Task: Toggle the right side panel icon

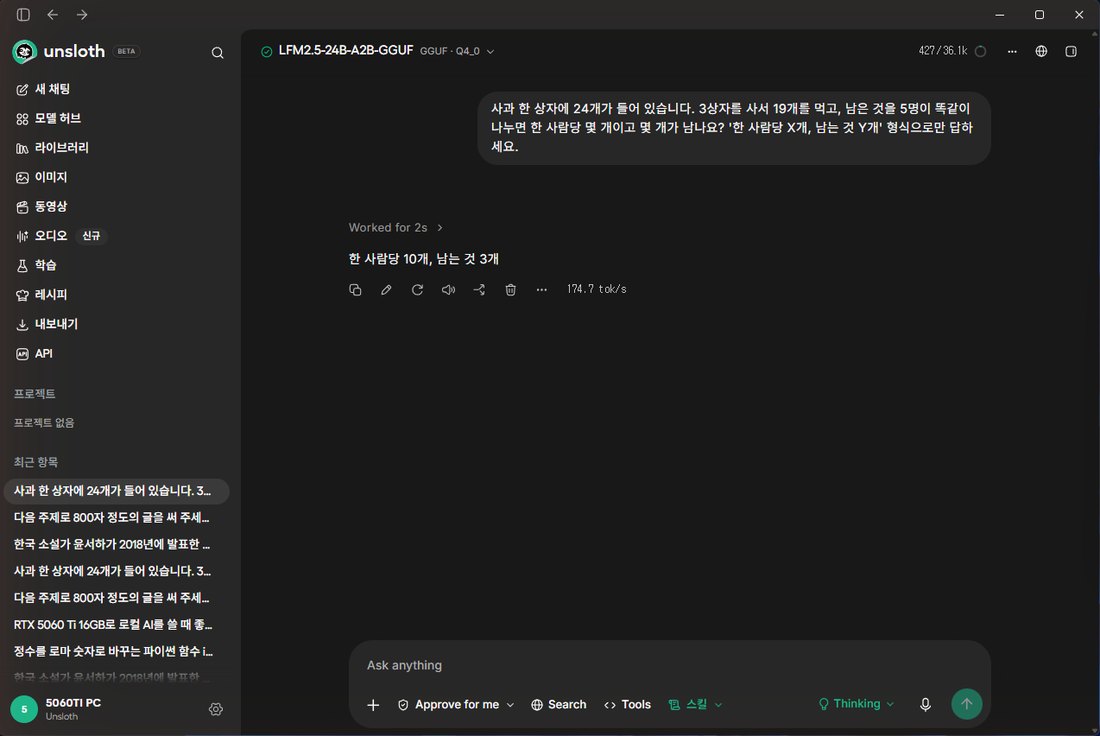Action: [x=1071, y=51]
